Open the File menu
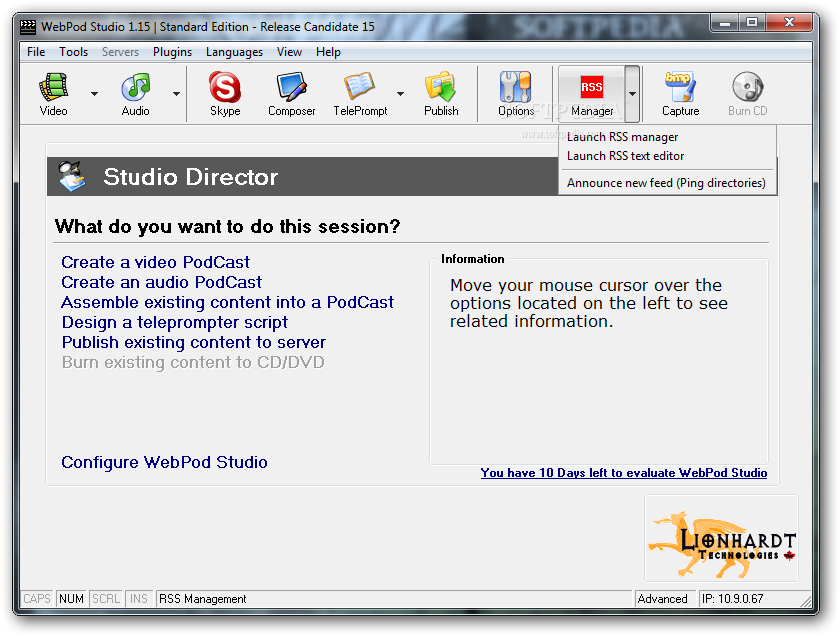840x636 pixels. tap(36, 52)
